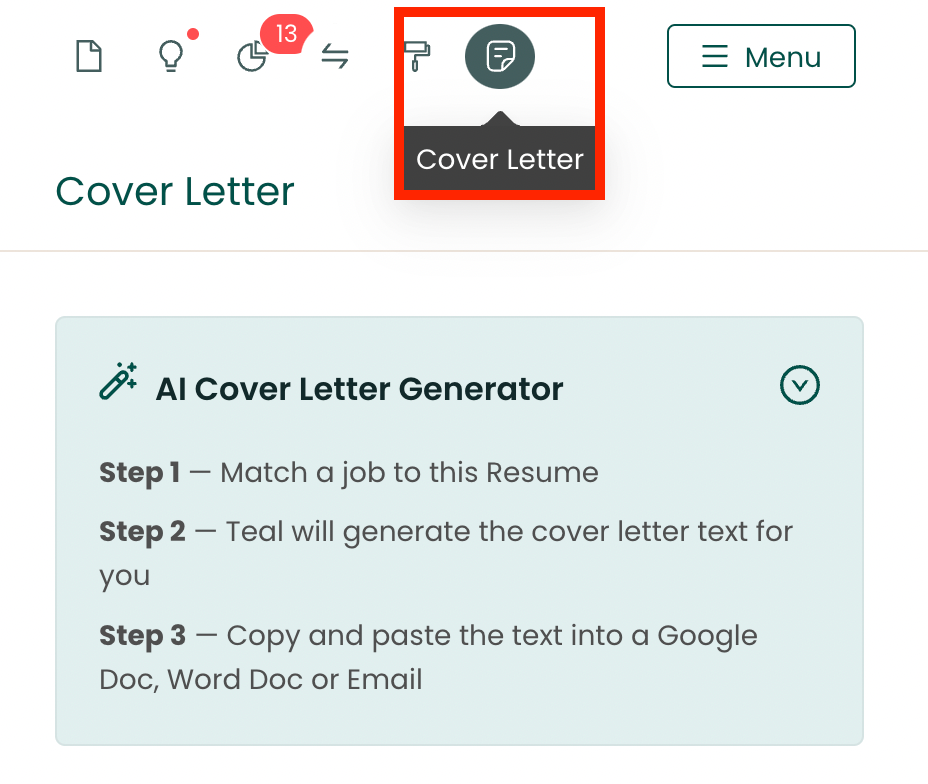This screenshot has height=784, width=928.
Task: Select the job matching arrows icon
Action: point(334,57)
